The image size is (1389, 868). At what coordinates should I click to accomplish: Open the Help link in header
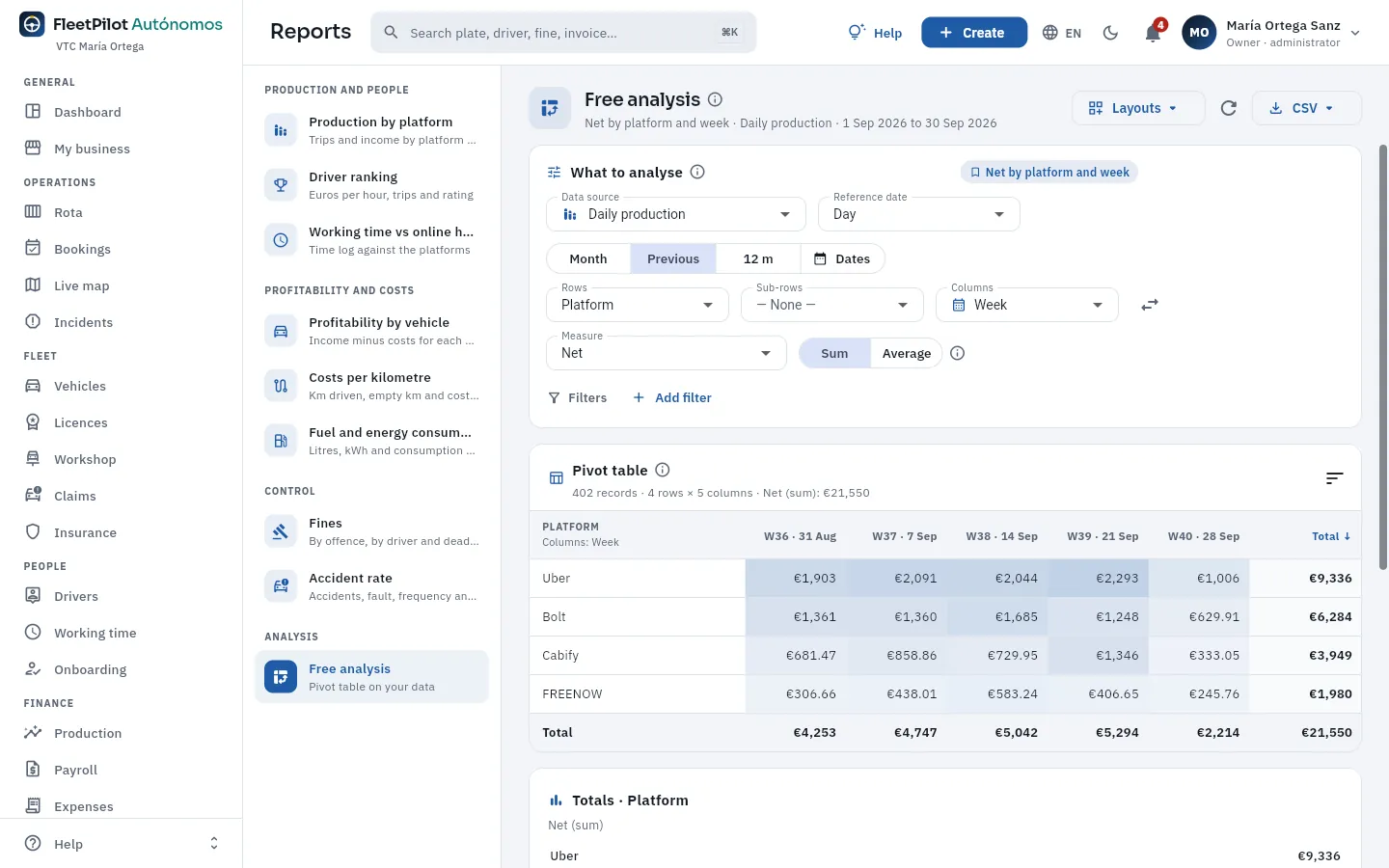click(x=875, y=33)
